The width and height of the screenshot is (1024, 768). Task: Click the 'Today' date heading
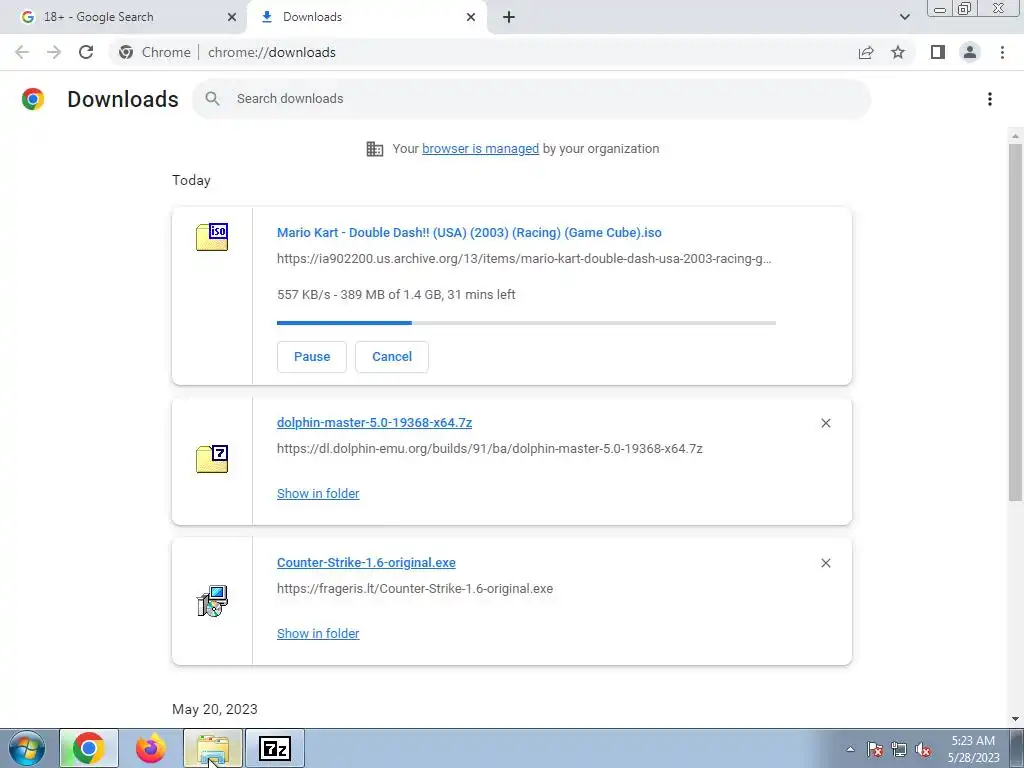coord(191,180)
